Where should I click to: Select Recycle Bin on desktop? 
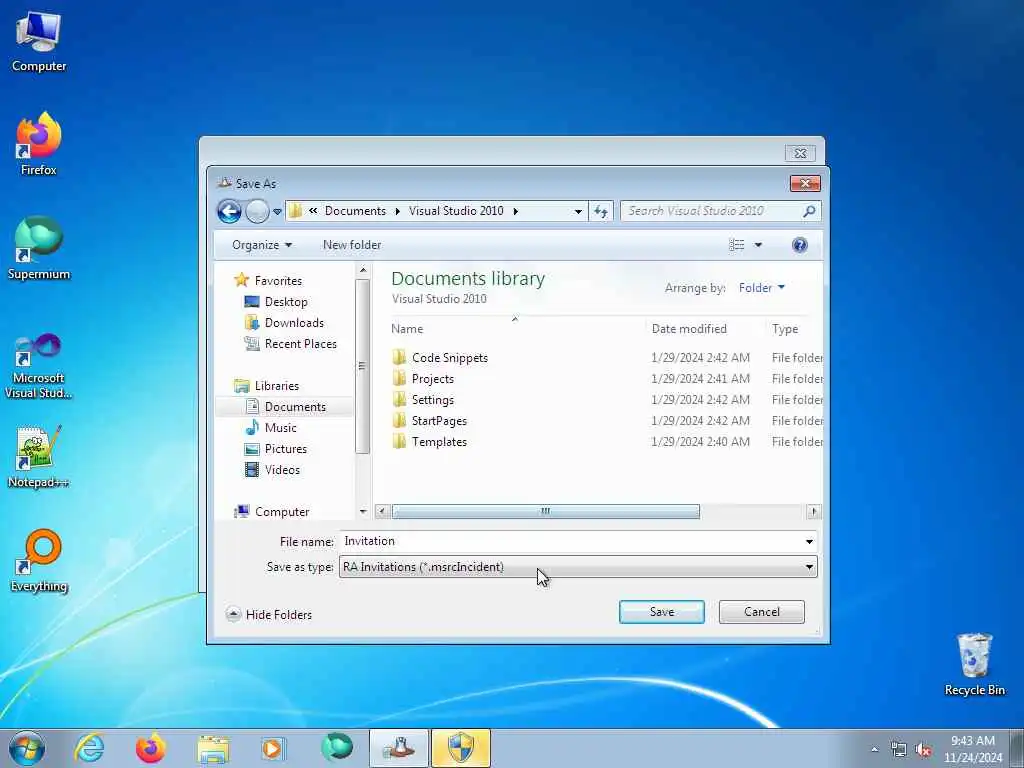[974, 664]
